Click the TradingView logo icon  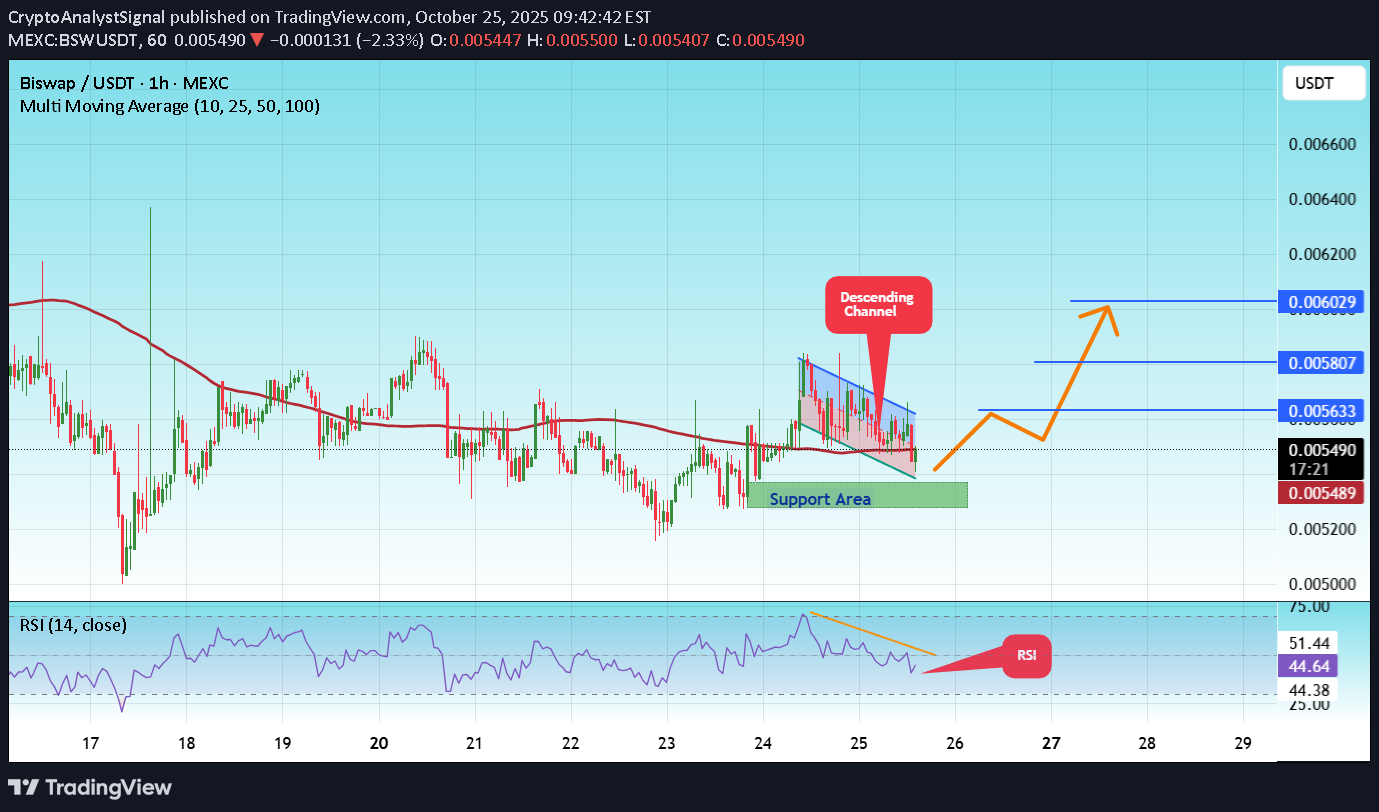(23, 787)
